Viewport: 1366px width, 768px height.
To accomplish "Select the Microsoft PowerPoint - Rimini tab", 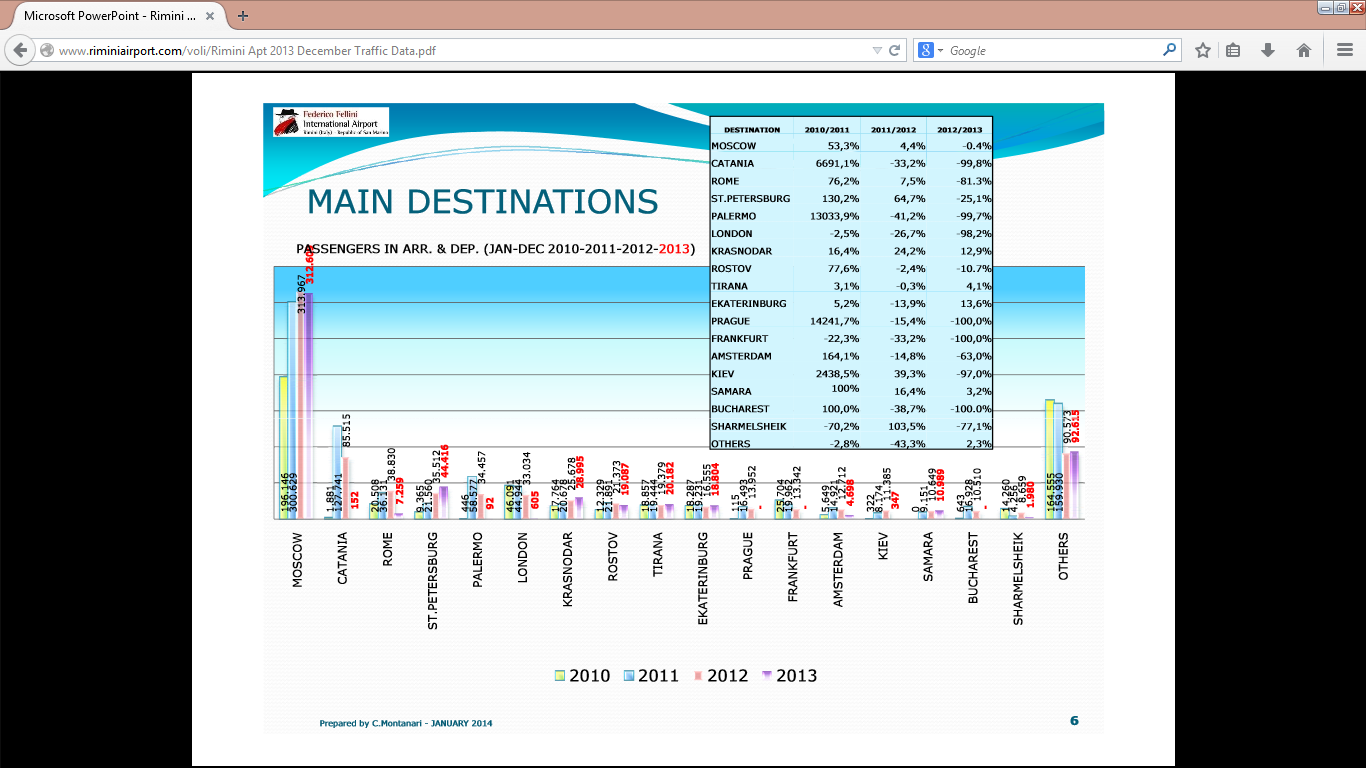I will pos(110,16).
